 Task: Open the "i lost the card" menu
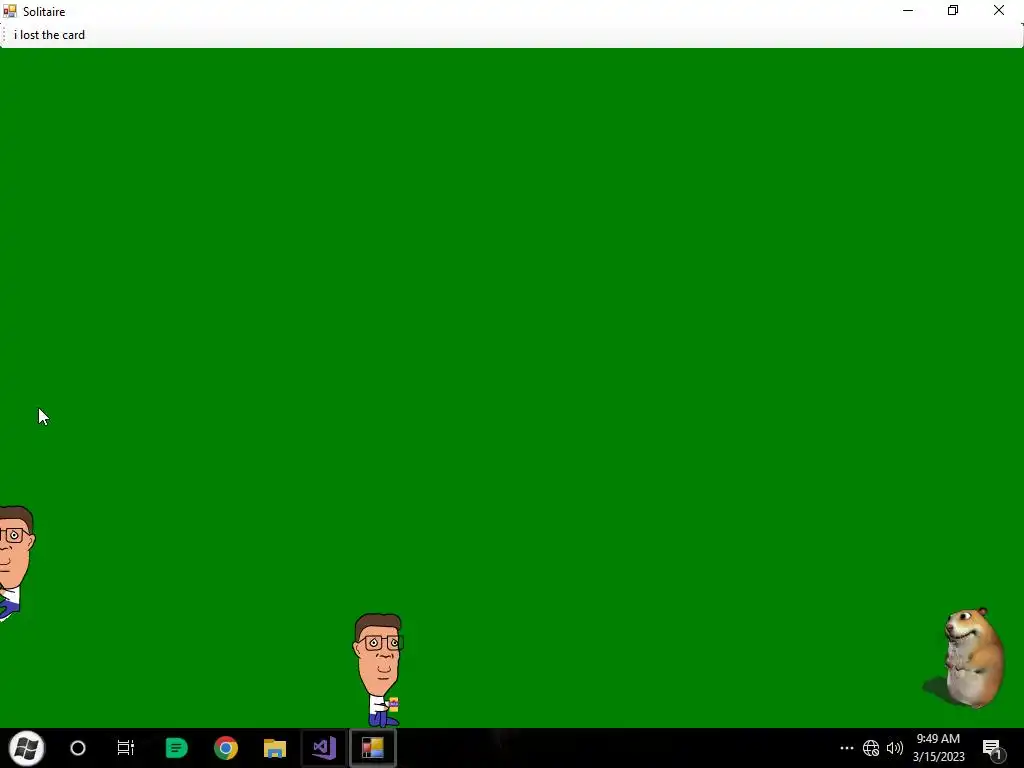tap(50, 35)
